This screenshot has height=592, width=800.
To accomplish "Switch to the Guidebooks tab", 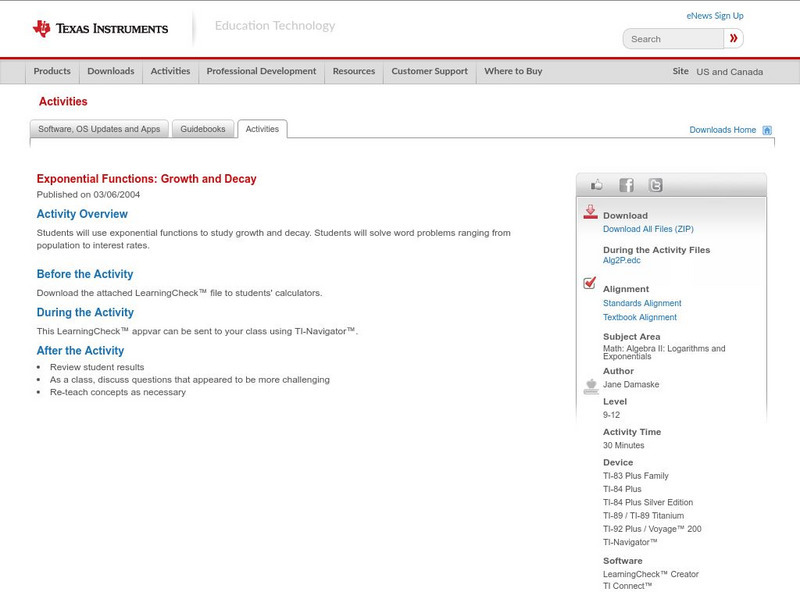I will (204, 129).
